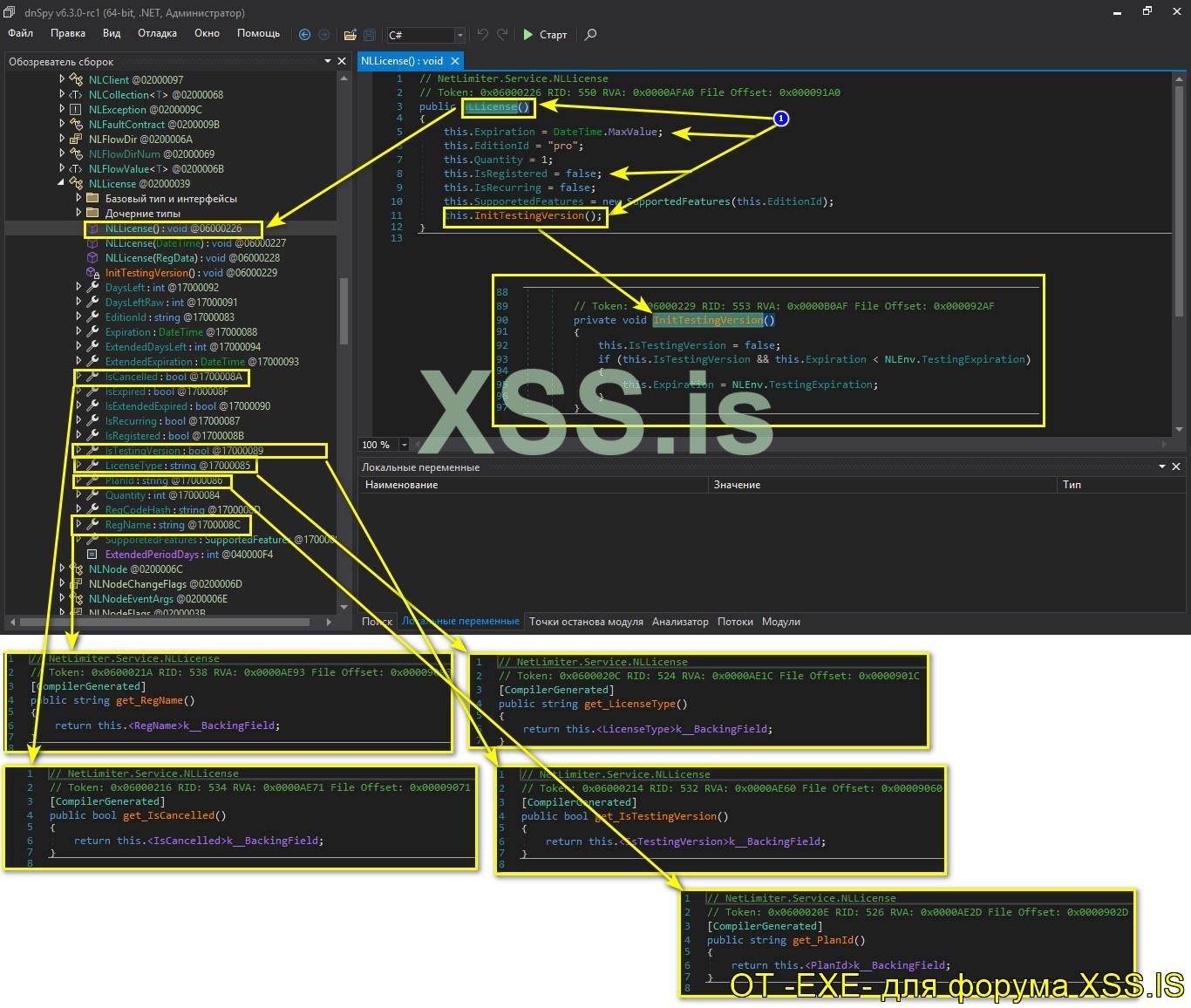Open Обозреватель сборок panel options arrow
This screenshot has height=1008, width=1191.
[328, 61]
